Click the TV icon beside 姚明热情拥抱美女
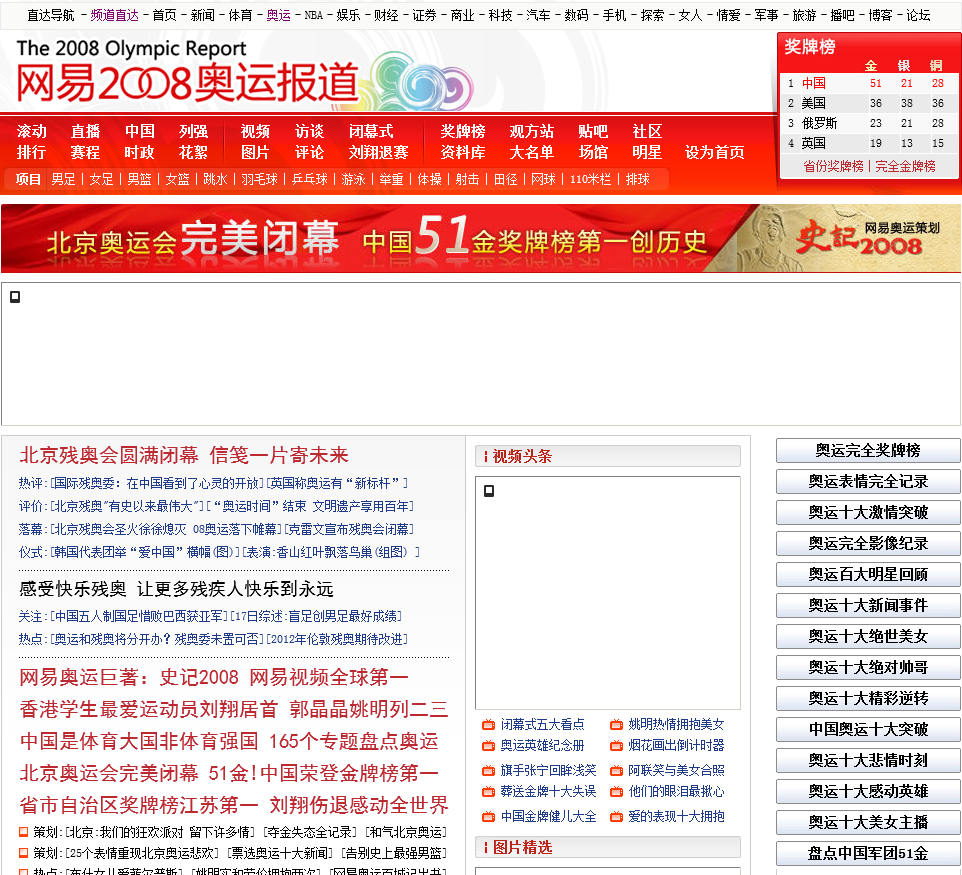Image resolution: width=962 pixels, height=875 pixels. coord(616,725)
